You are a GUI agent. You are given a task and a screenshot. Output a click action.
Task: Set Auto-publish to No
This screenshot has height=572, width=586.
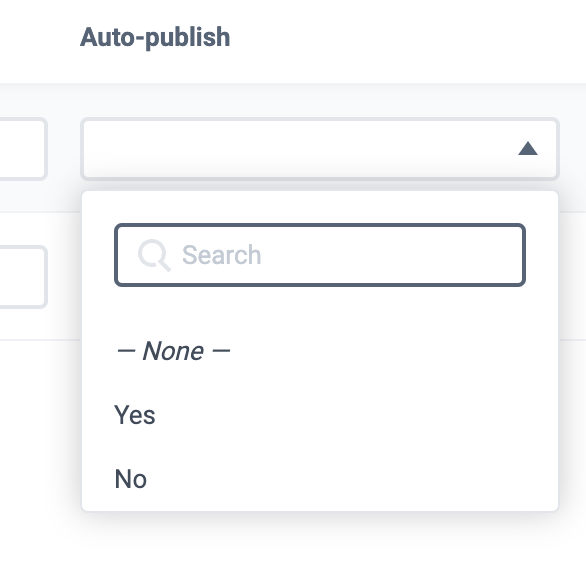coord(320,479)
